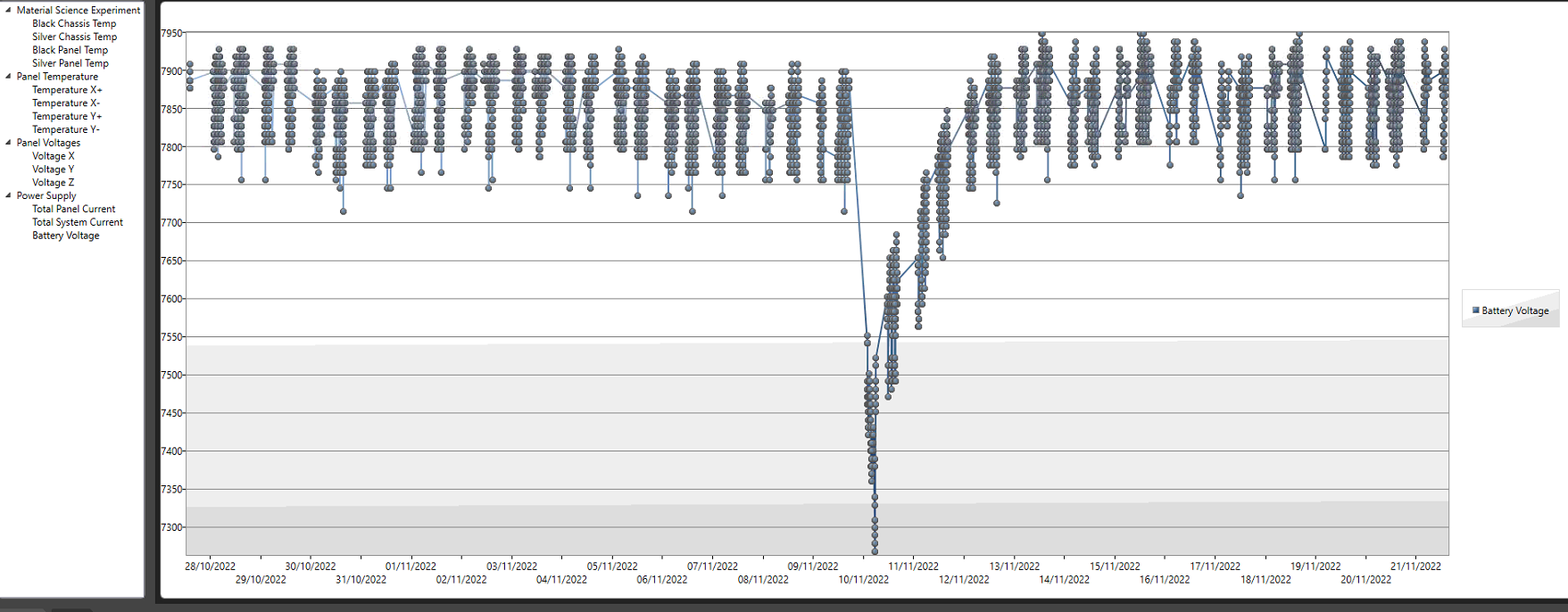Show Temperature Y+ plot

pos(67,117)
